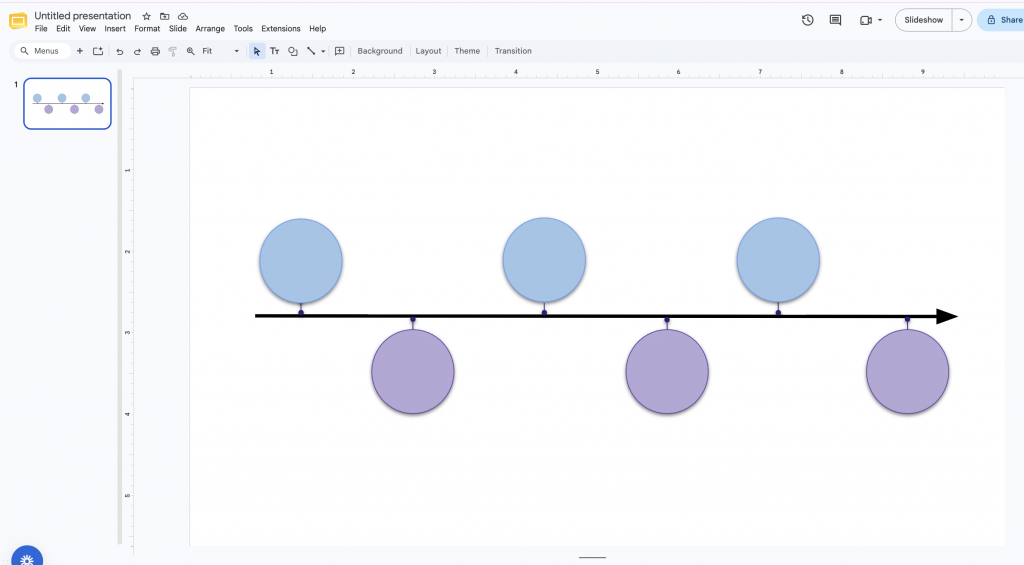The image size is (1024, 565).
Task: Open the Format menu
Action: [147, 29]
